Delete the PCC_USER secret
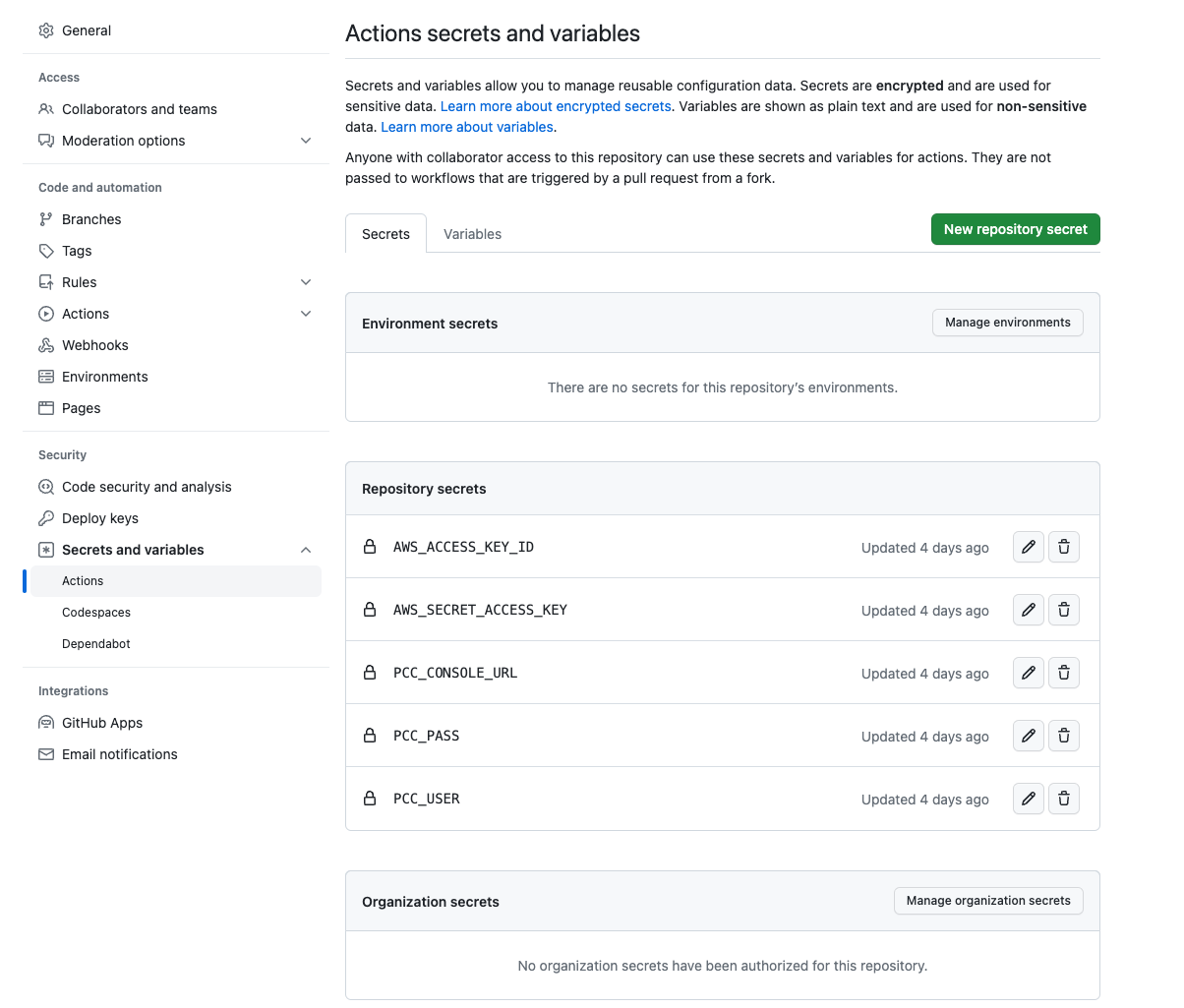Screen dimensions: 1184x1008 tap(1063, 799)
